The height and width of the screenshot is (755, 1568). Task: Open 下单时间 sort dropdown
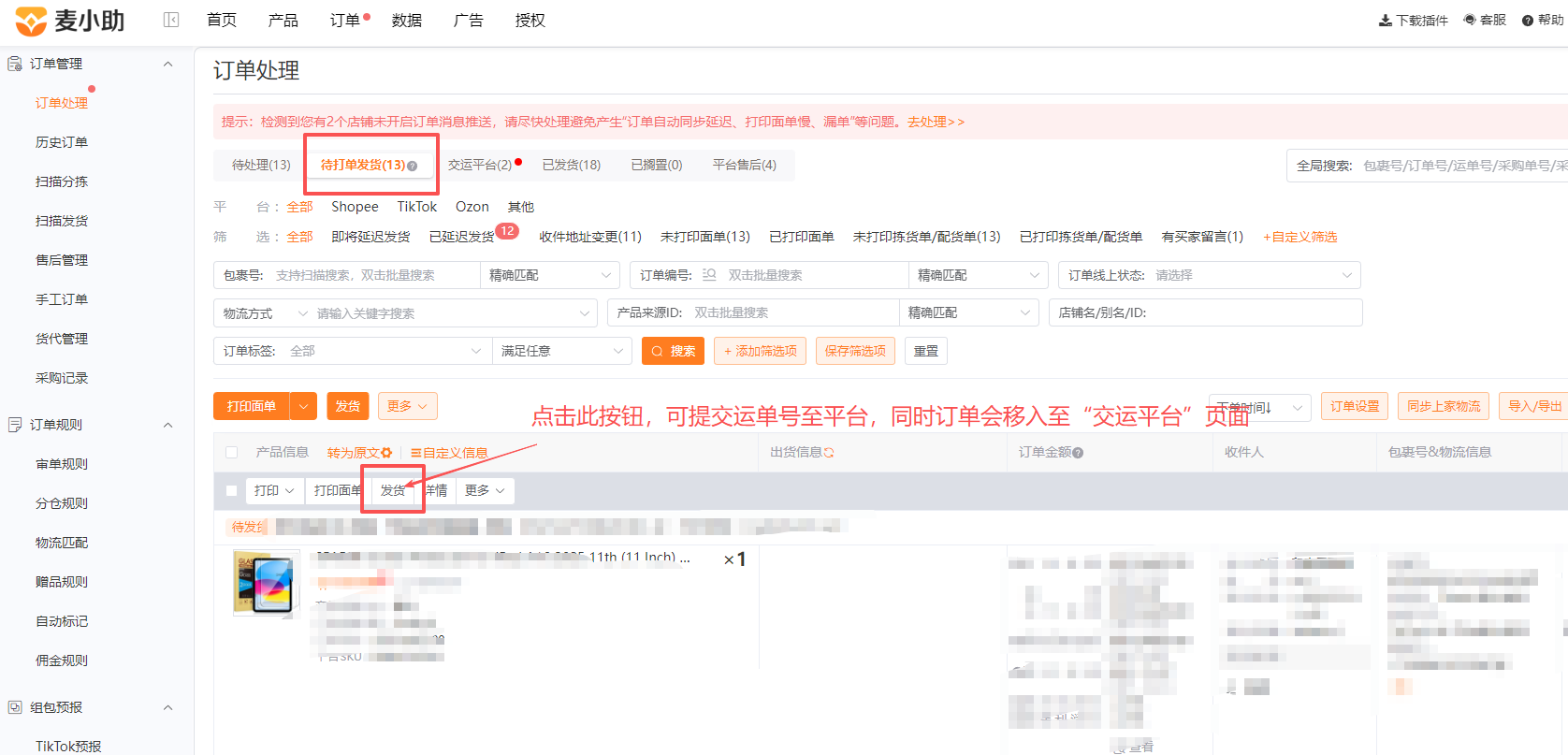point(1259,407)
